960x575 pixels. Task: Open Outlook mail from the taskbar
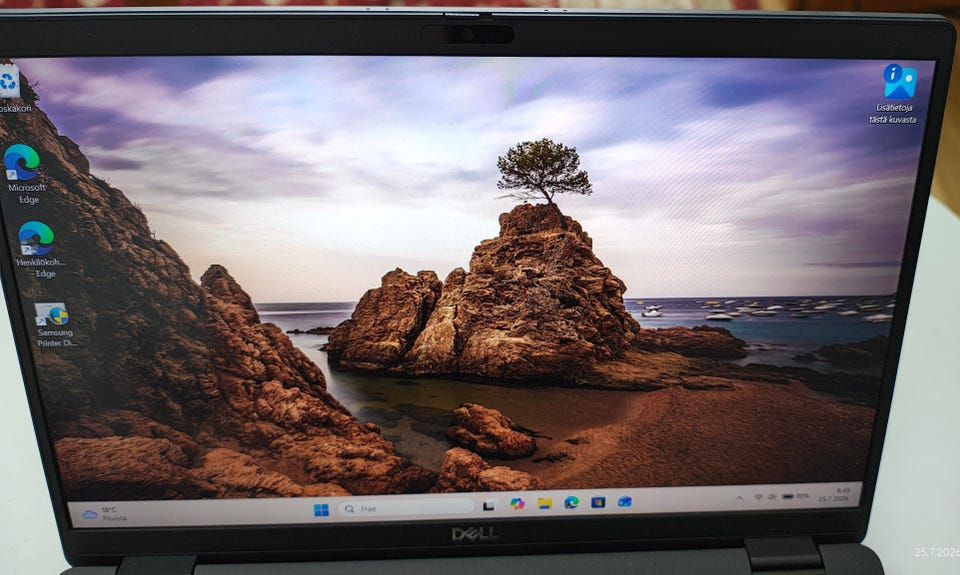(624, 502)
